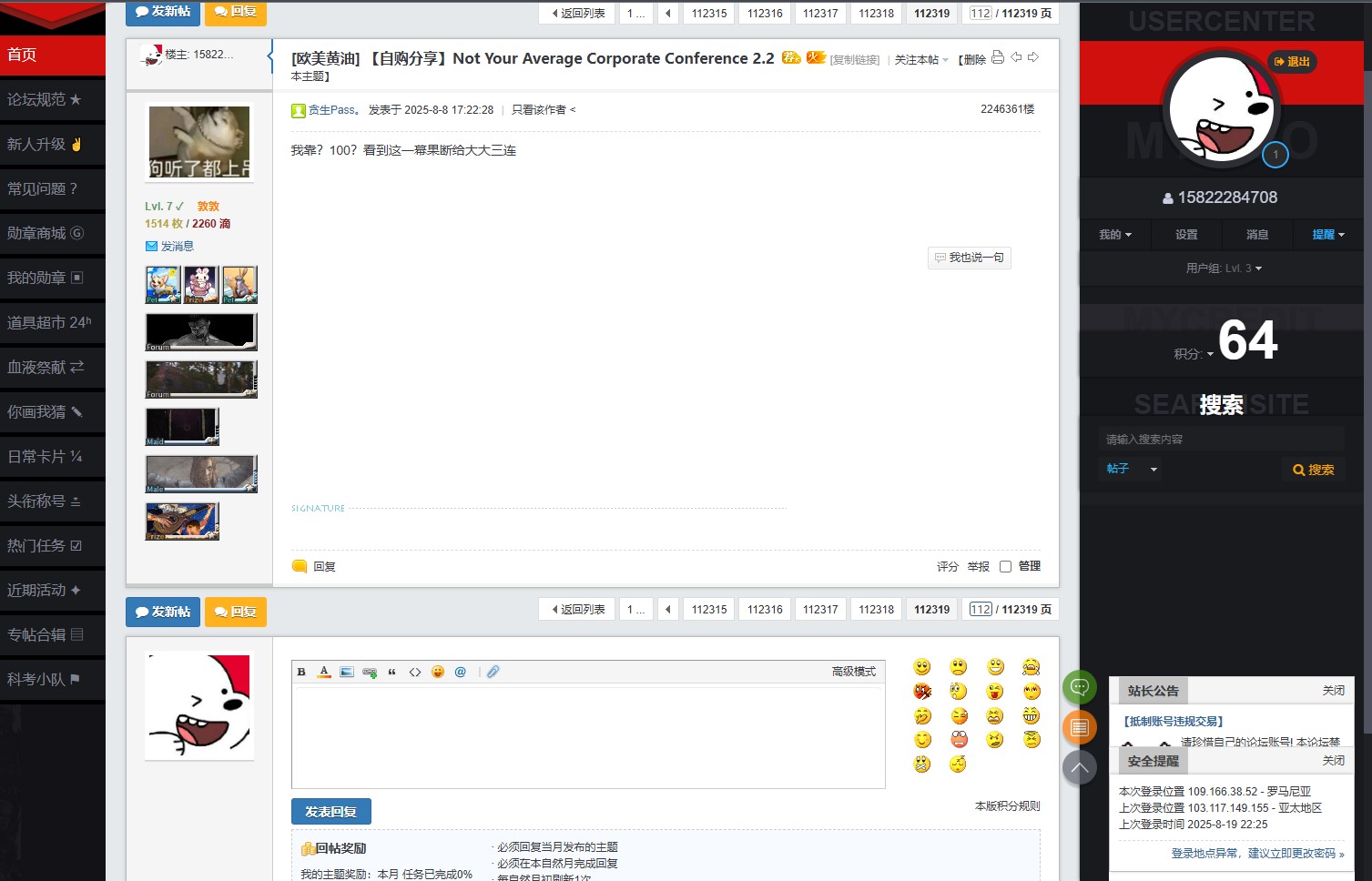The width and height of the screenshot is (1372, 881).
Task: Toggle bold formatting in reply editor
Action: click(301, 672)
